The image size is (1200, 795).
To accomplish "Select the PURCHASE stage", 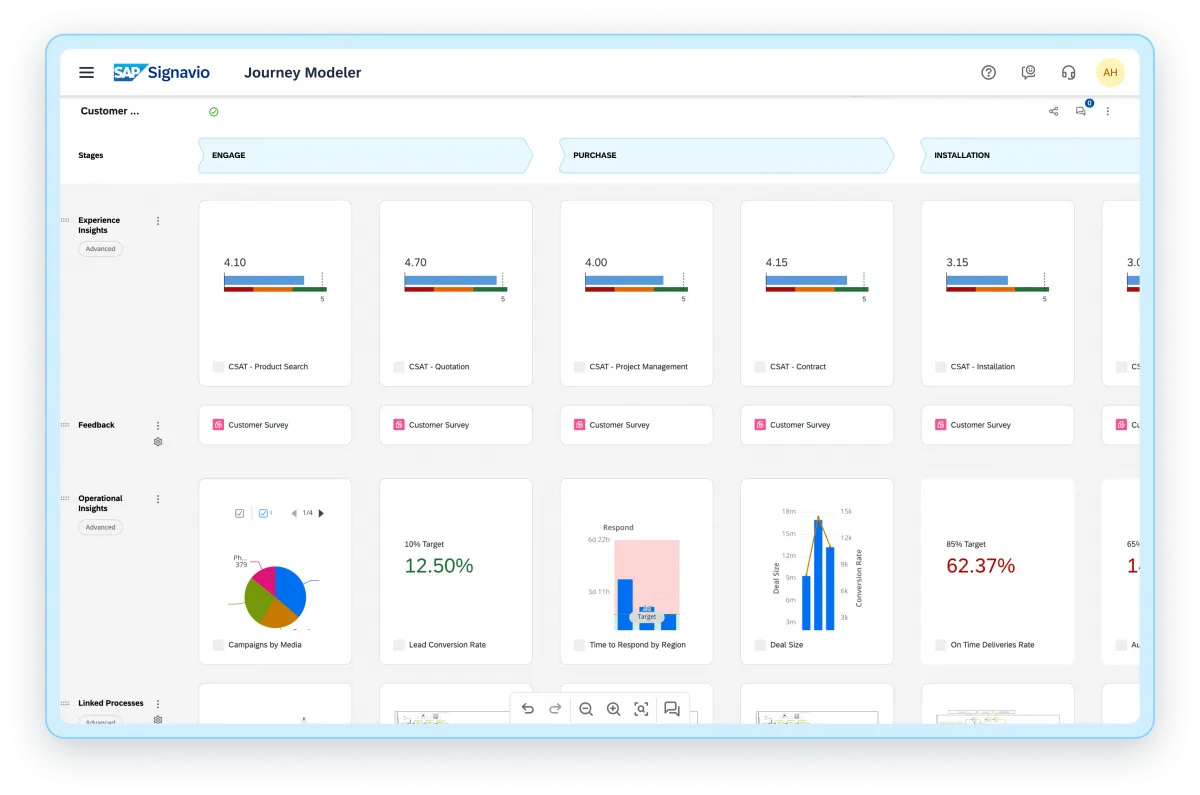I will [727, 155].
